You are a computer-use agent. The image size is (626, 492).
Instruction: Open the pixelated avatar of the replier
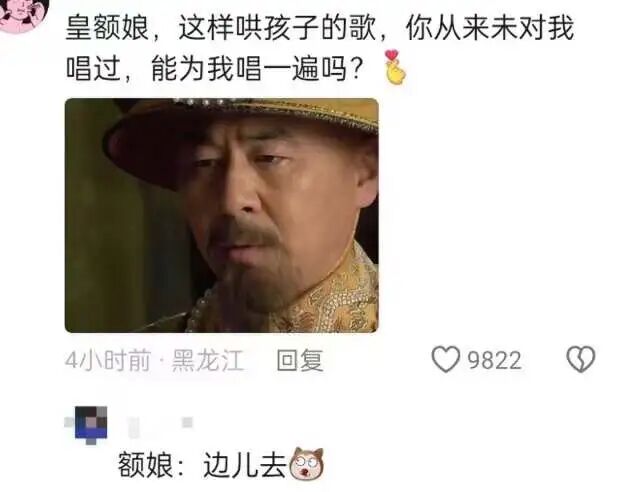(x=91, y=423)
